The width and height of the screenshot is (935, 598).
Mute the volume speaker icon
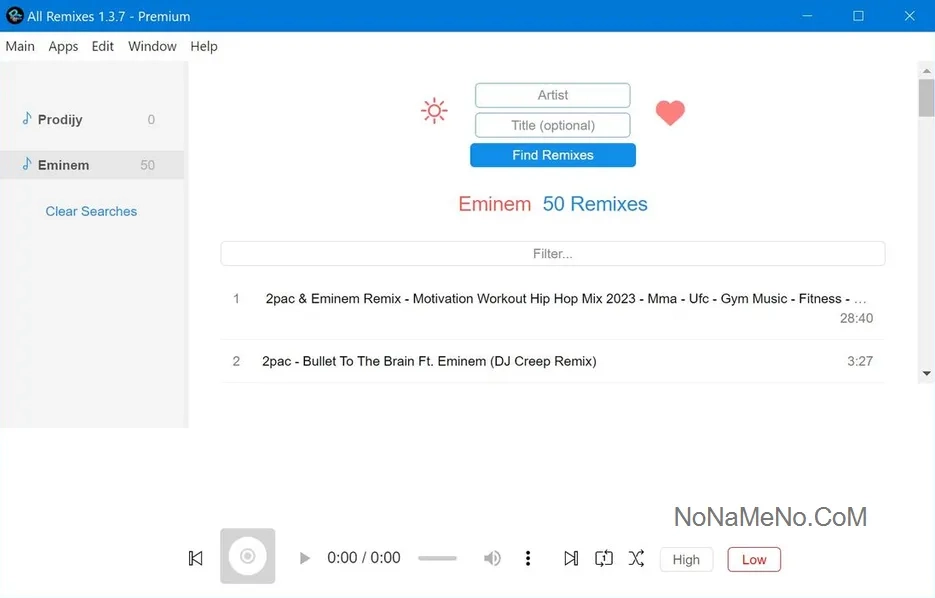tap(492, 558)
